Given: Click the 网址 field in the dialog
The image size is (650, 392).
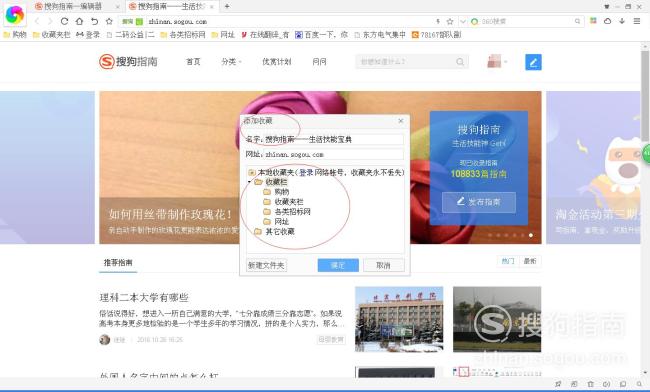Looking at the screenshot, I should [x=334, y=155].
